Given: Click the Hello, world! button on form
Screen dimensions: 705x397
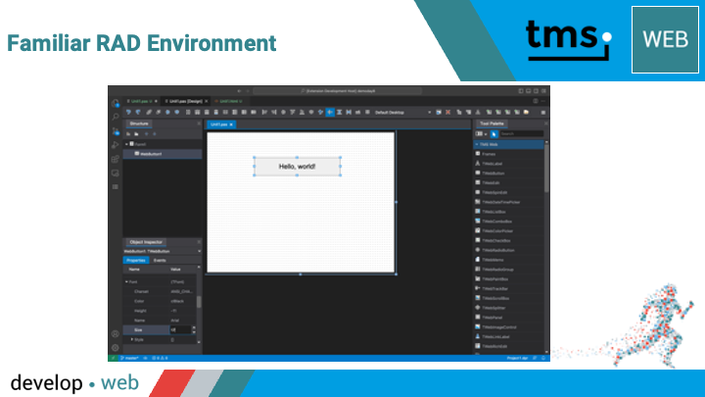Looking at the screenshot, I should pos(297,166).
